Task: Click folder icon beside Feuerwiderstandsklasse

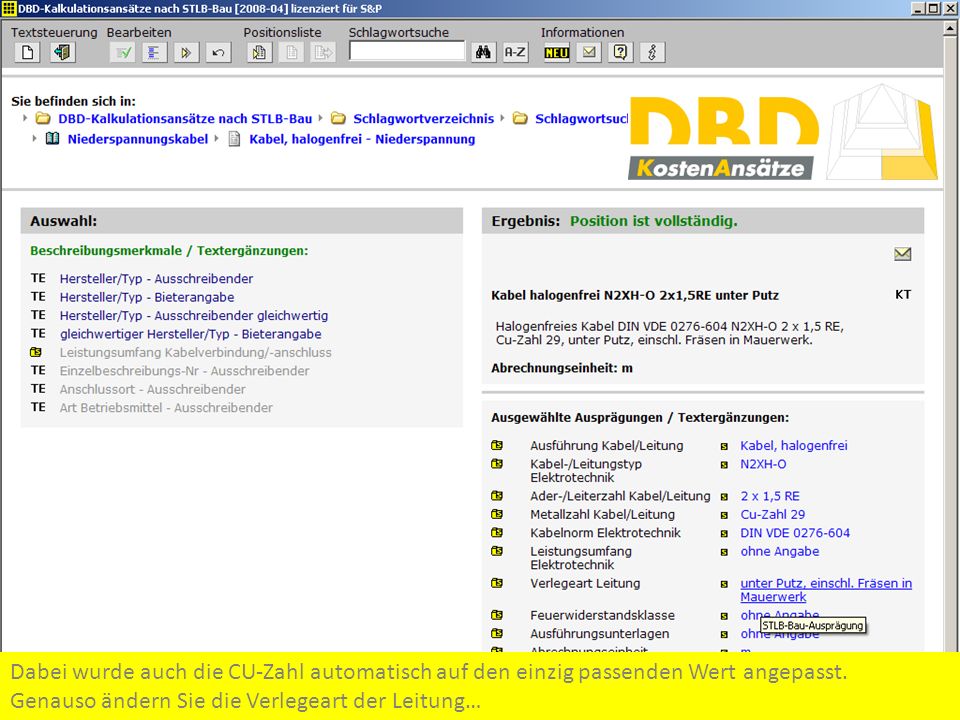Action: tap(497, 615)
